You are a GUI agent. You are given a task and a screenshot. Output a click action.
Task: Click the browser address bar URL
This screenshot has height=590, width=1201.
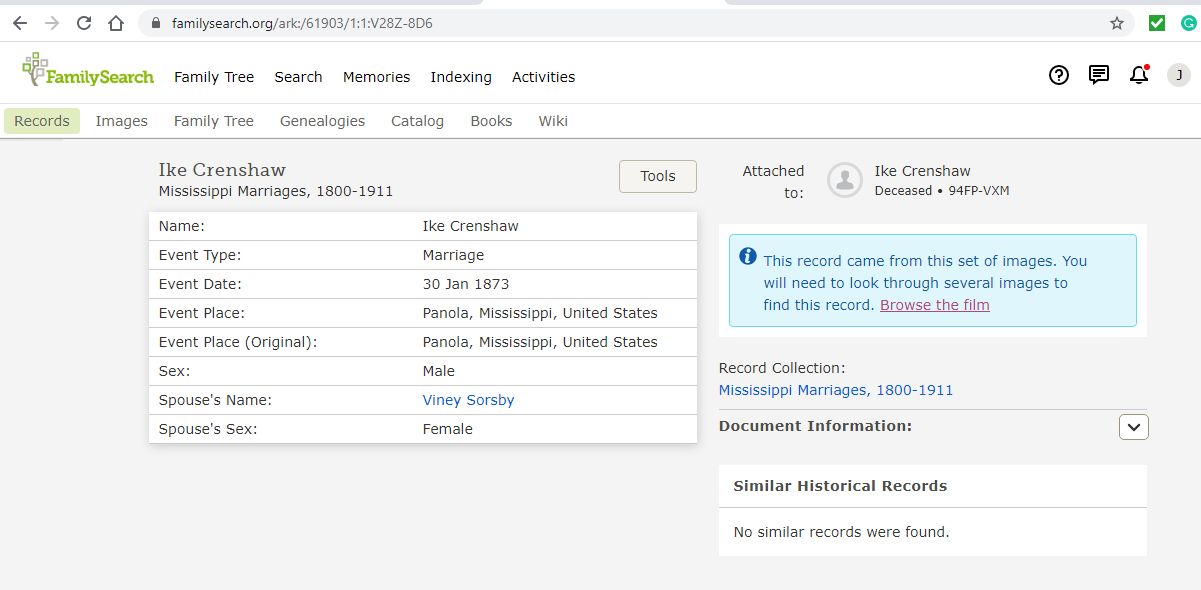click(x=302, y=23)
